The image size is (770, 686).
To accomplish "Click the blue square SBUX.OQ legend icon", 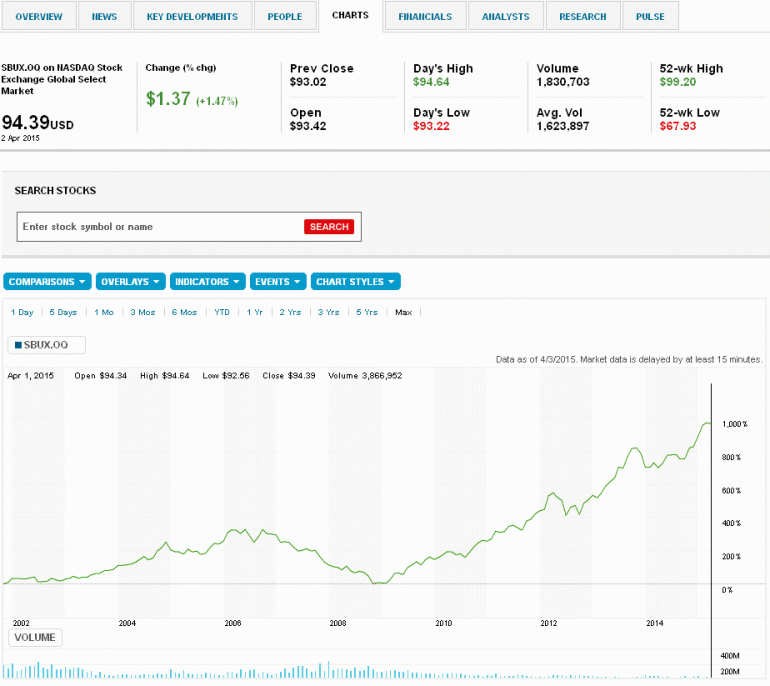I will [18, 345].
